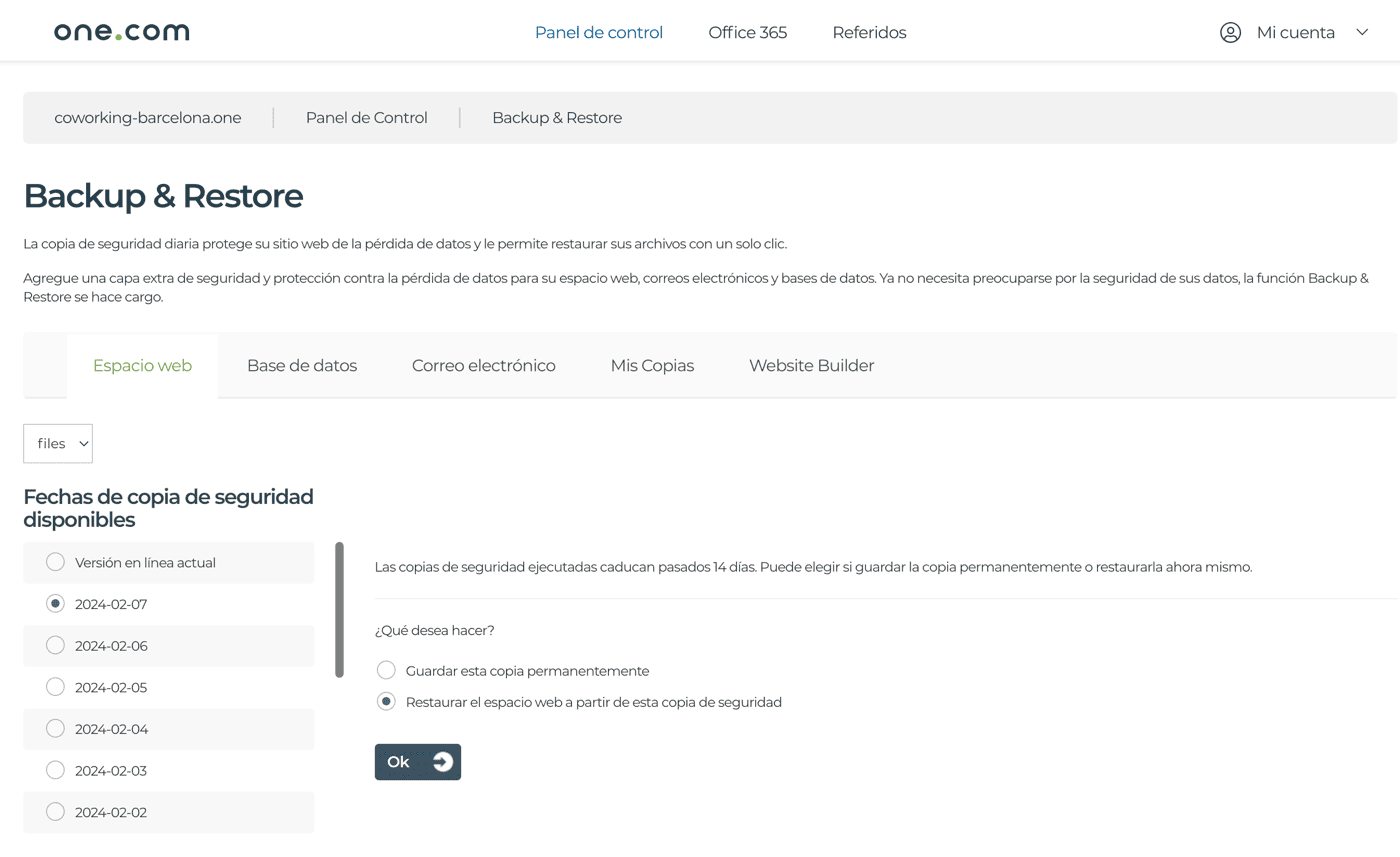Confirm with the Ok button
The image size is (1400, 857).
pos(418,762)
